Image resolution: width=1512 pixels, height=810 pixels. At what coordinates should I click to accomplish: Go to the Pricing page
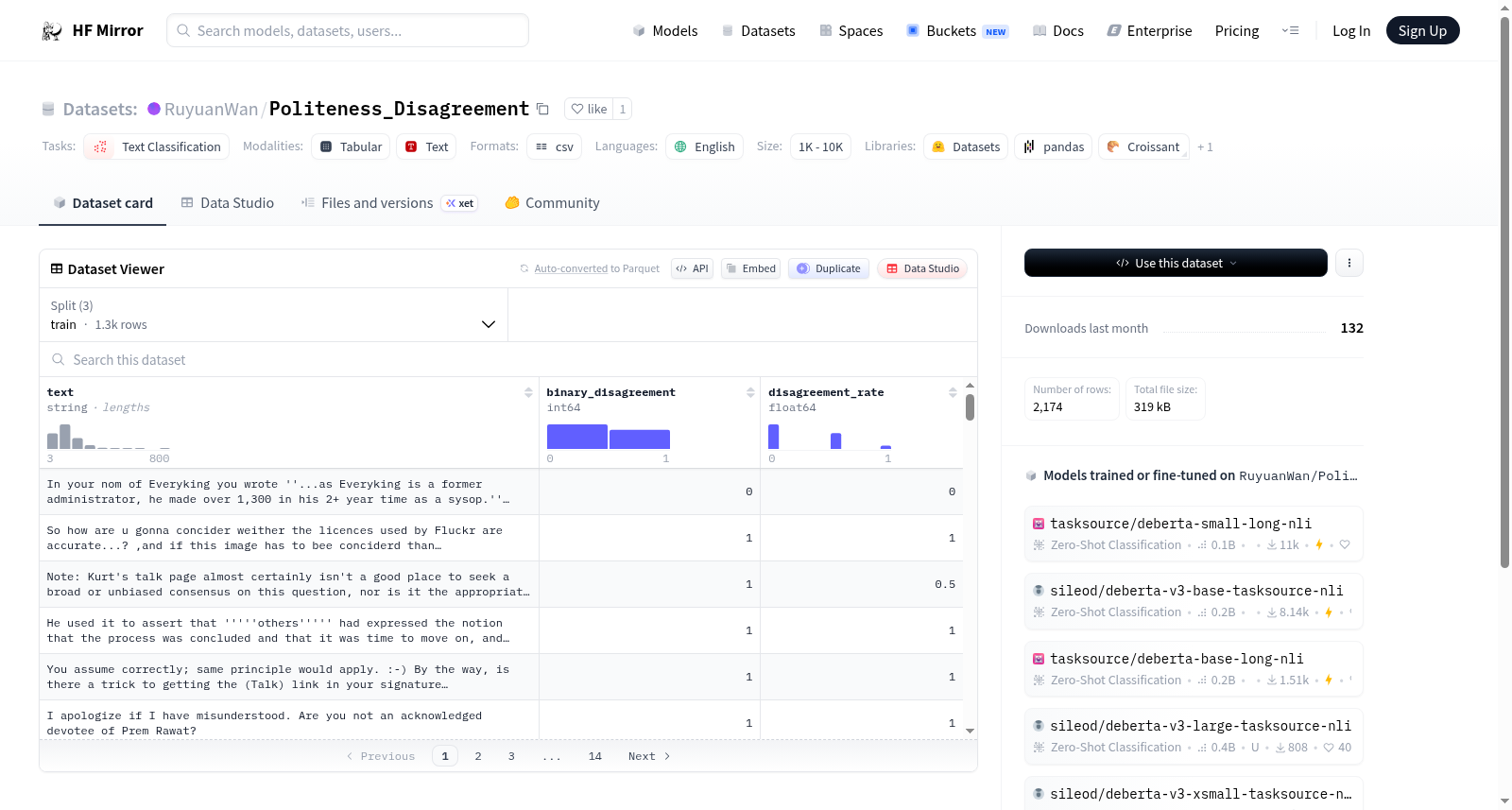(1237, 31)
